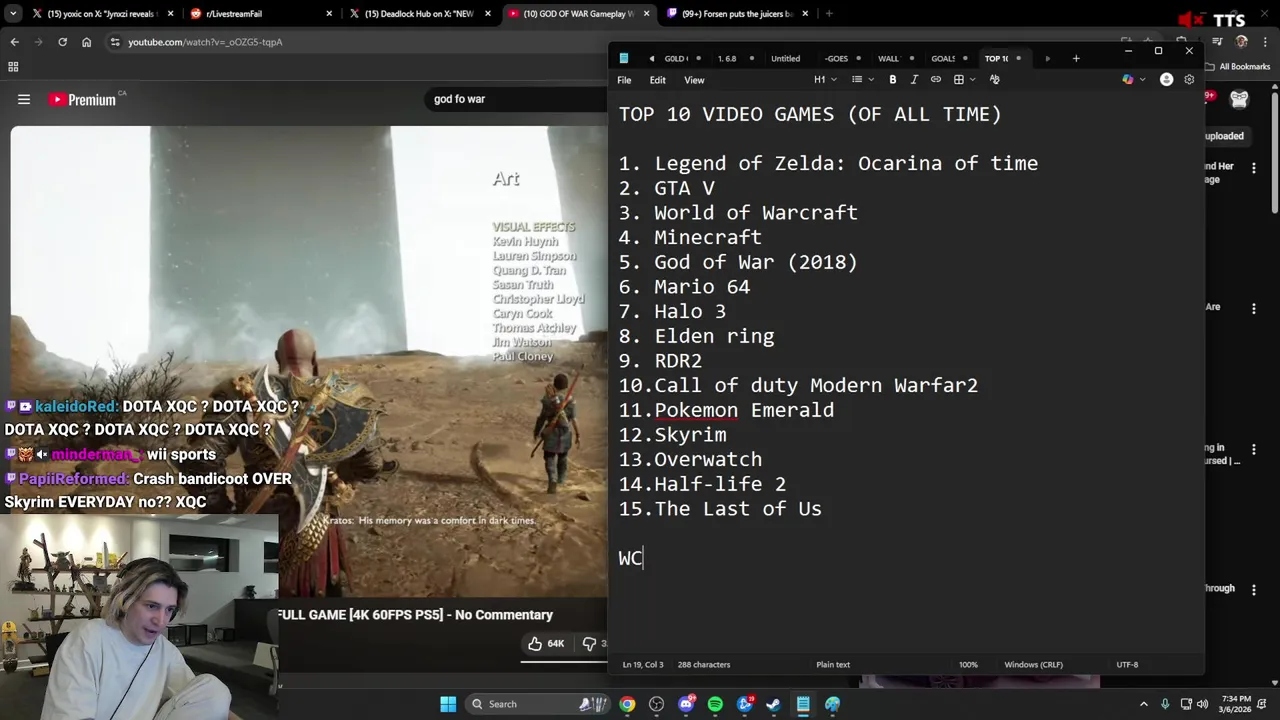Open OBS Studio from the taskbar
The width and height of the screenshot is (1280, 720).
pos(656,704)
